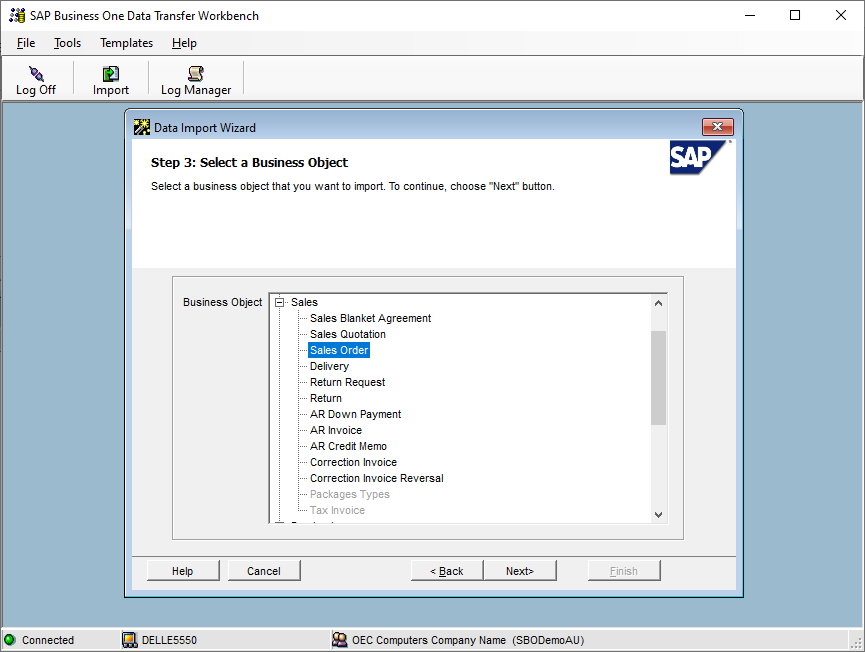Click the disabled Finish button
Viewport: 865px width, 652px height.
624,571
